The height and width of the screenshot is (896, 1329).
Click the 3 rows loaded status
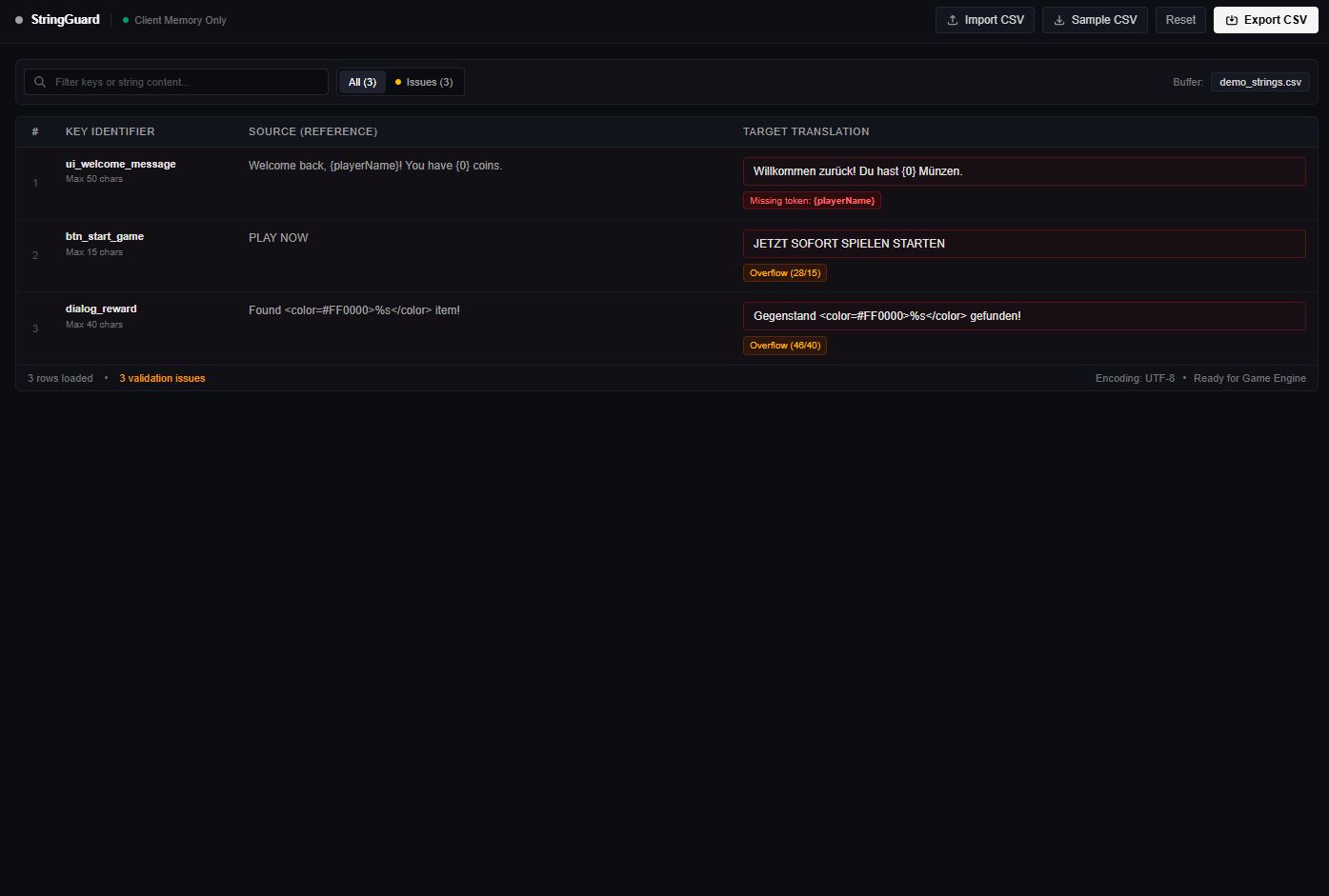coord(60,378)
